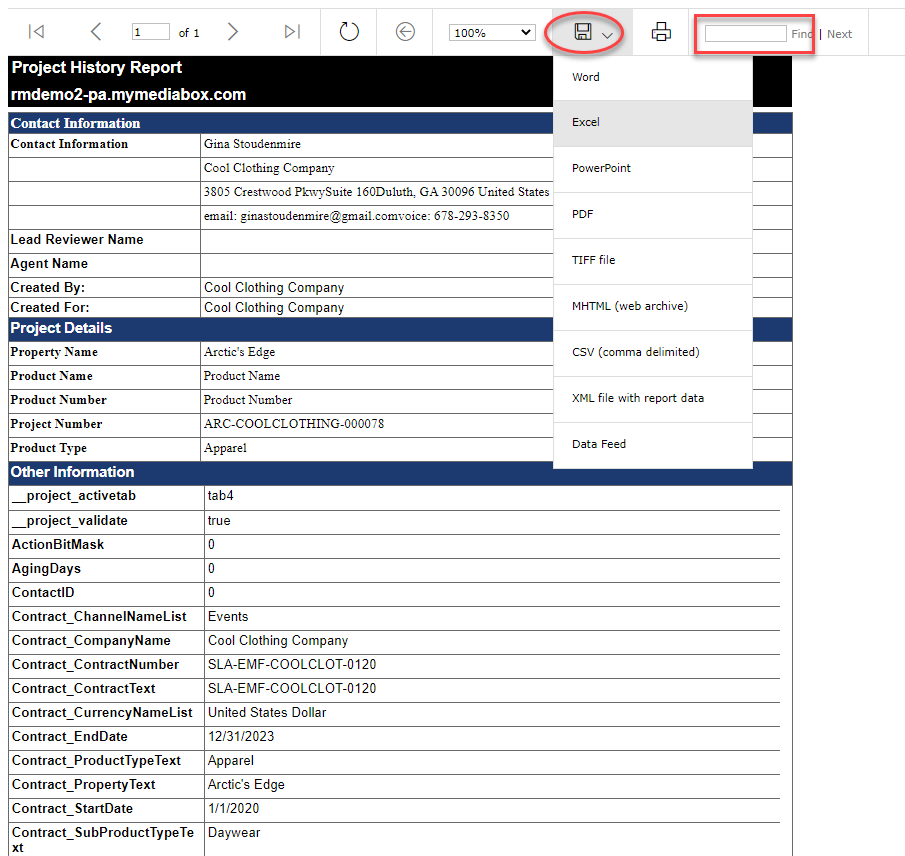Go to first page of report
Viewport: 905px width, 856px height.
coord(36,31)
